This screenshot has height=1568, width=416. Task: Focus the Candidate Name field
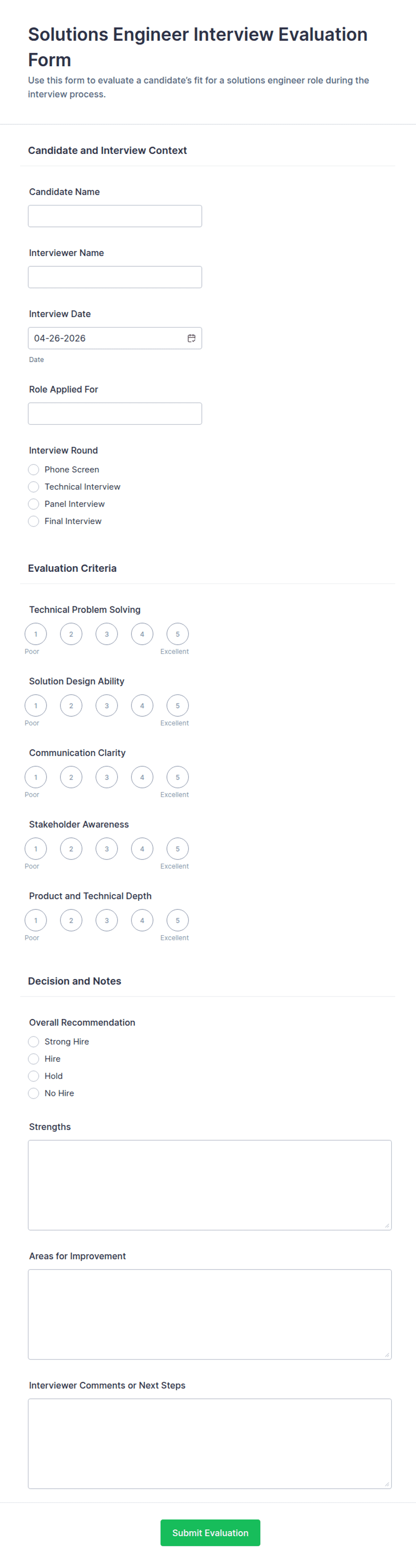point(115,216)
